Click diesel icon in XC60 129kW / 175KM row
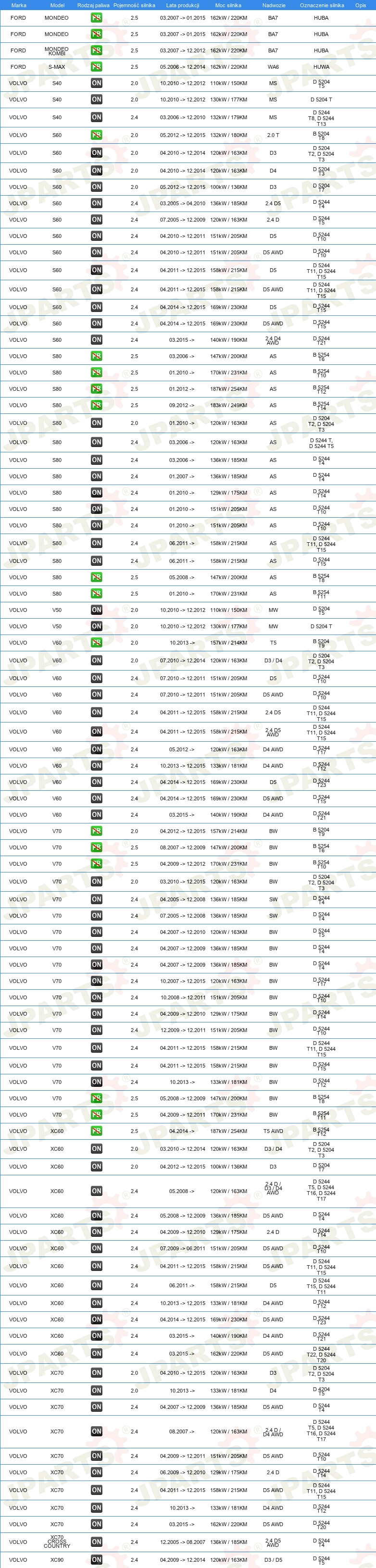The image size is (376, 1568). (x=96, y=1232)
